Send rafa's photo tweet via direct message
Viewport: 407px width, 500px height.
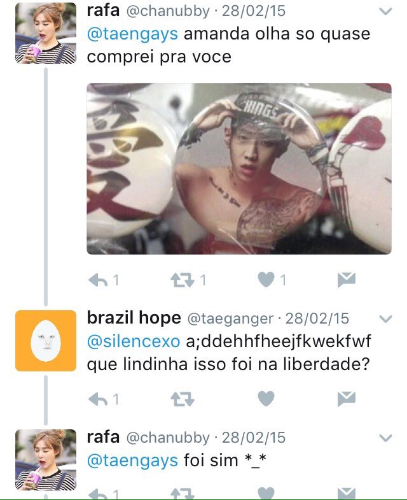click(x=347, y=279)
